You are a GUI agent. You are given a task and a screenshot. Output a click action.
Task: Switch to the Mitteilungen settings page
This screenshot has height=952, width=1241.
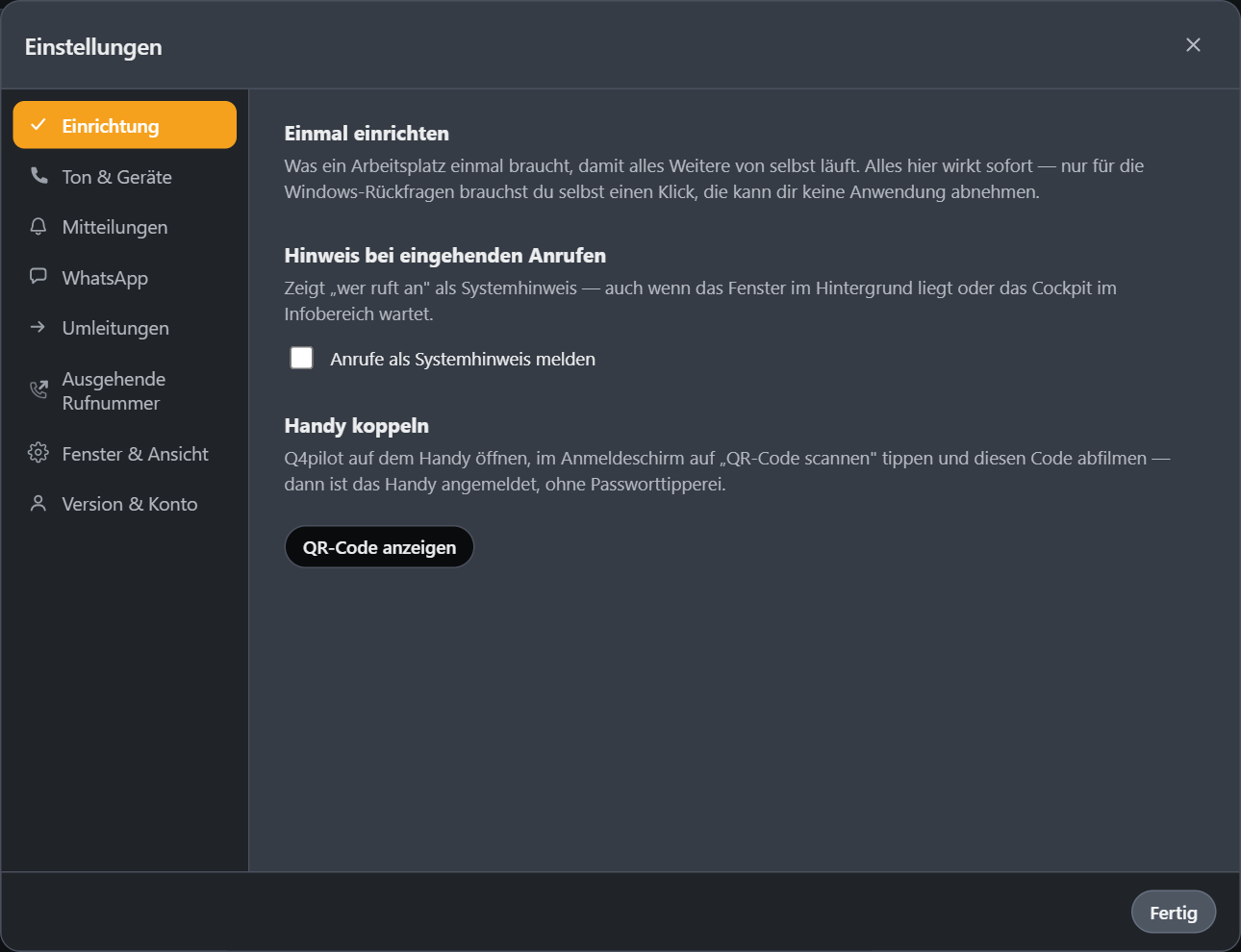click(125, 227)
